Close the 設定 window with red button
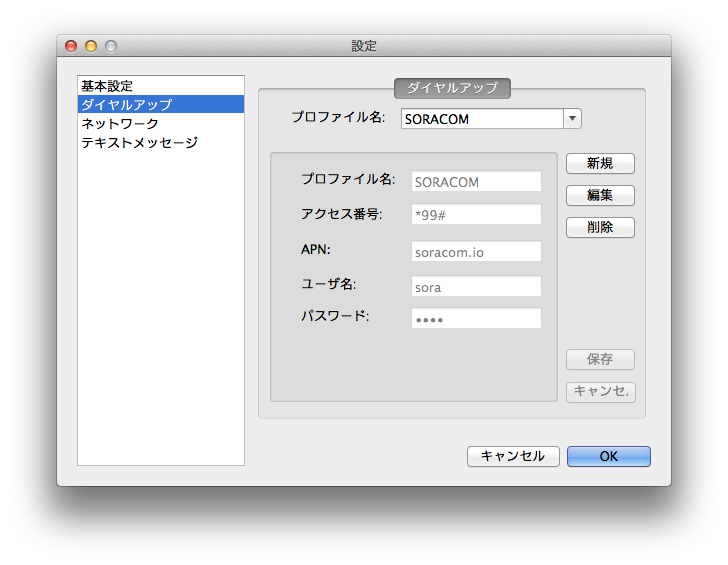Viewport: 728px width, 565px height. (71, 46)
